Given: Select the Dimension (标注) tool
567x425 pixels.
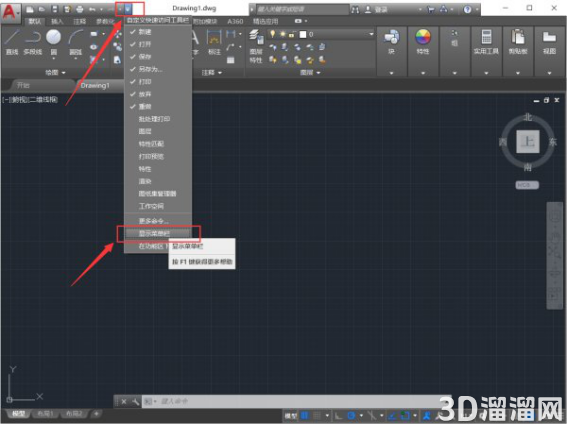Looking at the screenshot, I should click(214, 42).
